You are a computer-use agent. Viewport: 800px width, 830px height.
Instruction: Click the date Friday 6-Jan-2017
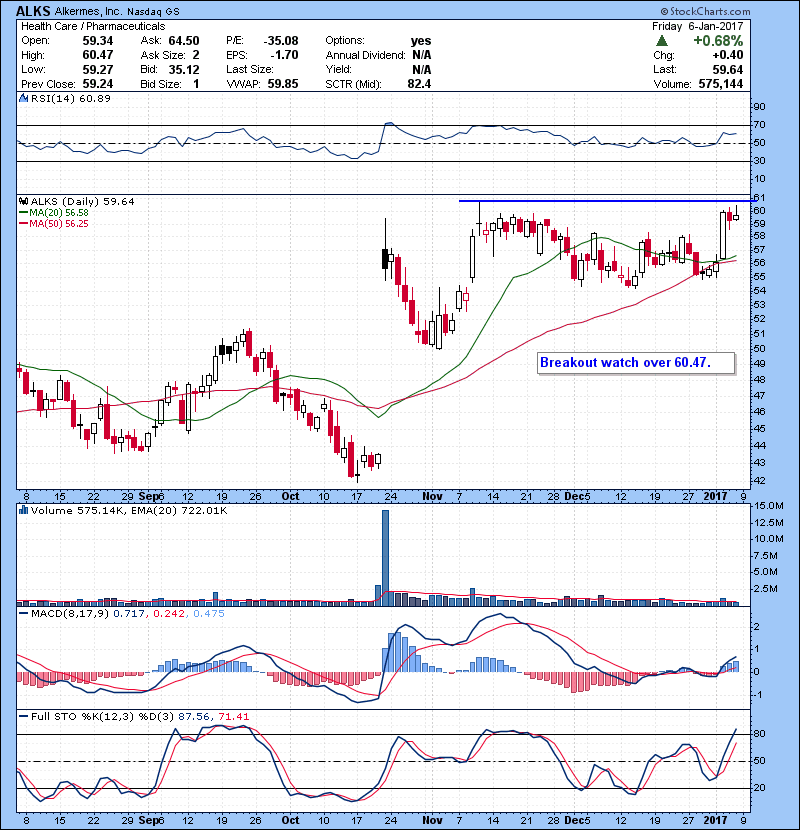point(697,26)
